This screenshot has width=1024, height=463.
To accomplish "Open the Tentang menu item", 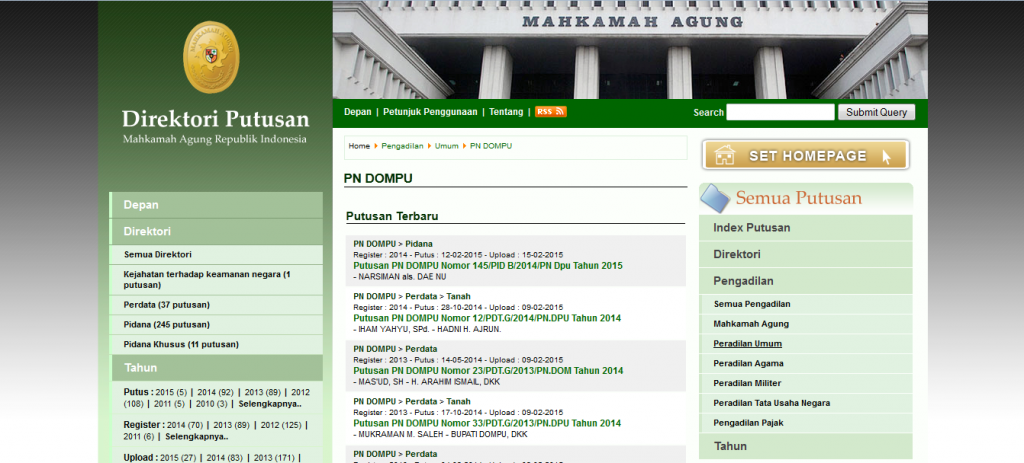I will [x=506, y=112].
